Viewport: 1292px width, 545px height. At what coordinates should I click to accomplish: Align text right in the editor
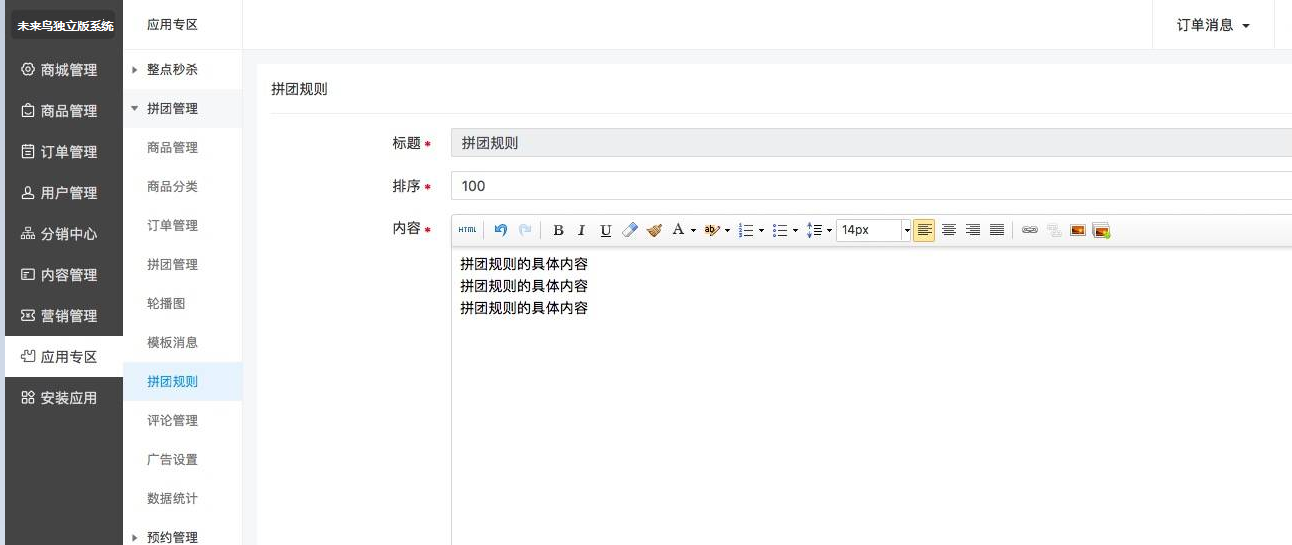[973, 230]
